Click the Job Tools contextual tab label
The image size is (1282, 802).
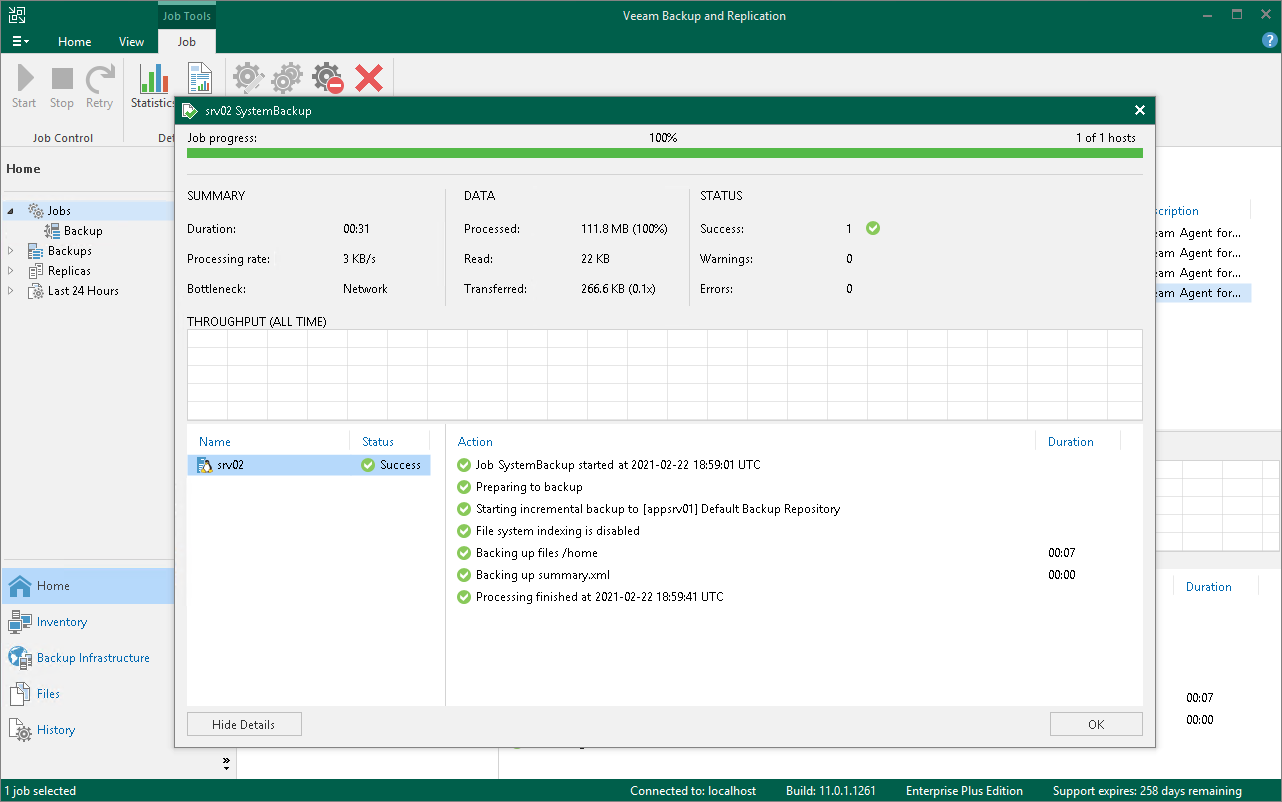(187, 16)
